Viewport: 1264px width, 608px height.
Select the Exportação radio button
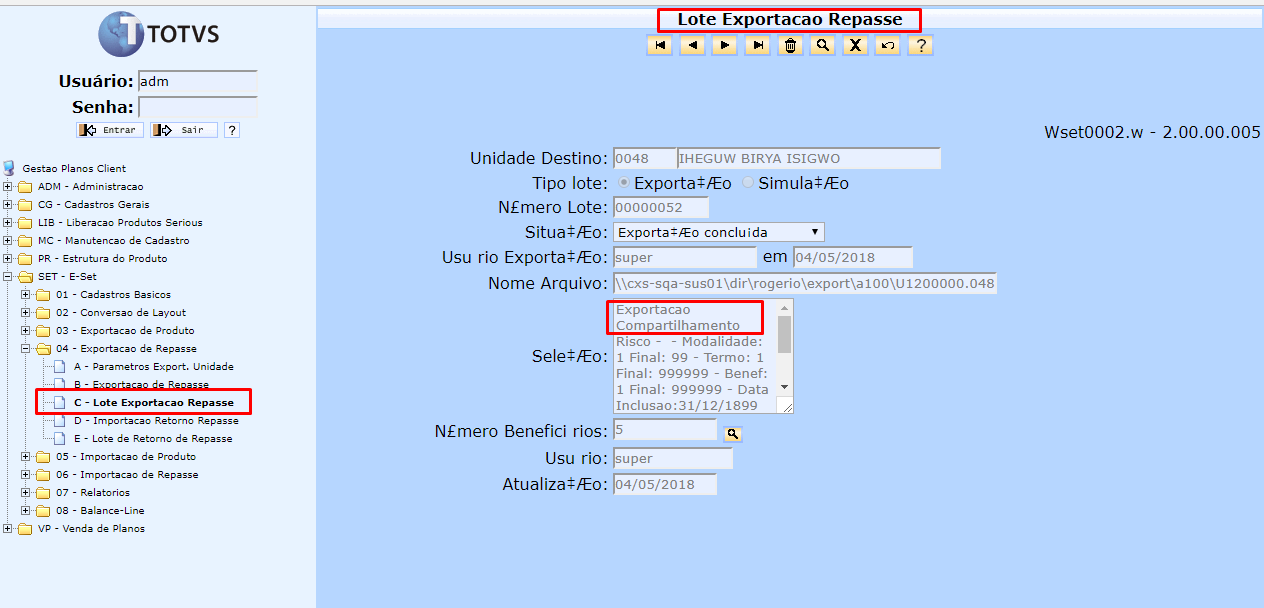tap(624, 183)
